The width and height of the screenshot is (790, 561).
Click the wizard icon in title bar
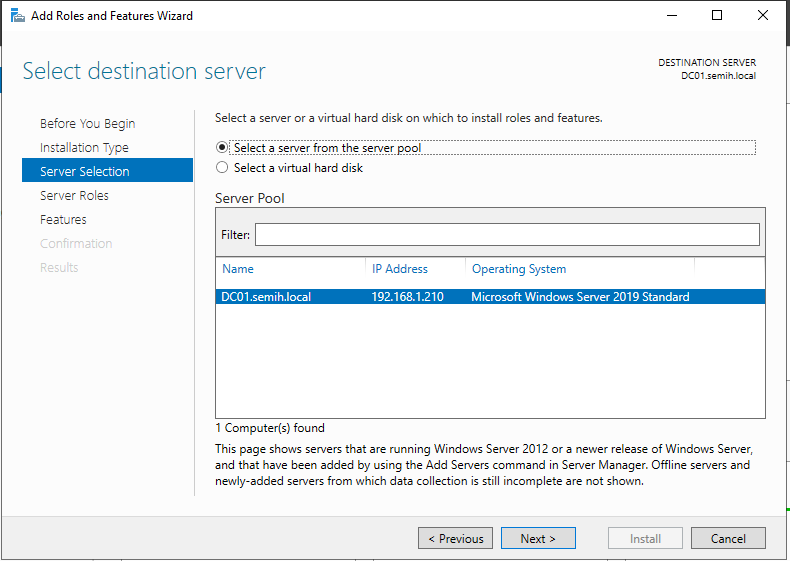[16, 16]
